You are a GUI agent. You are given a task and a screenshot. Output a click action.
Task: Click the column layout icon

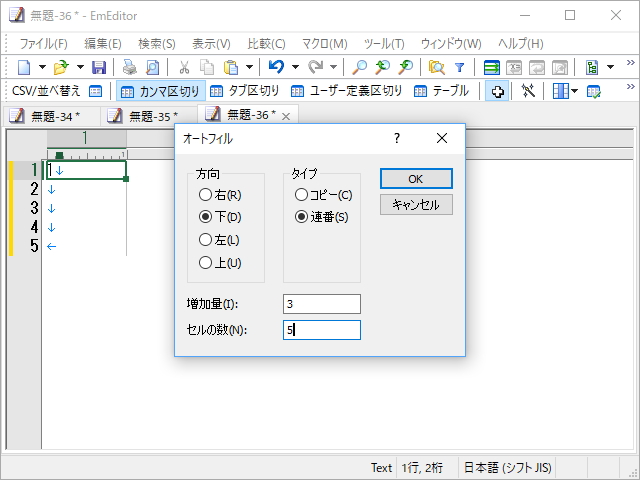[x=560, y=91]
